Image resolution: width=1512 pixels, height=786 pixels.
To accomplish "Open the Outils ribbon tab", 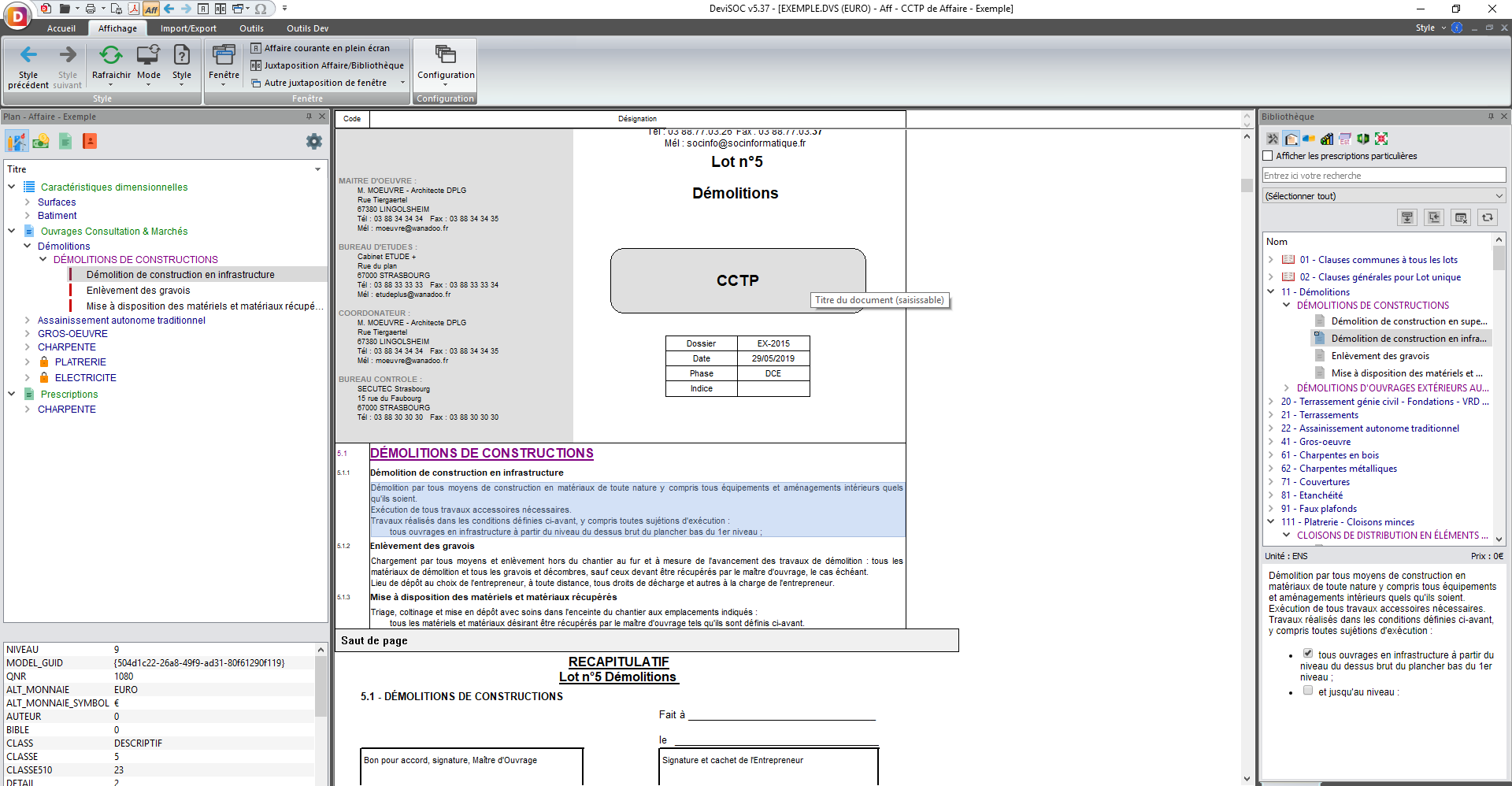I will 251,28.
